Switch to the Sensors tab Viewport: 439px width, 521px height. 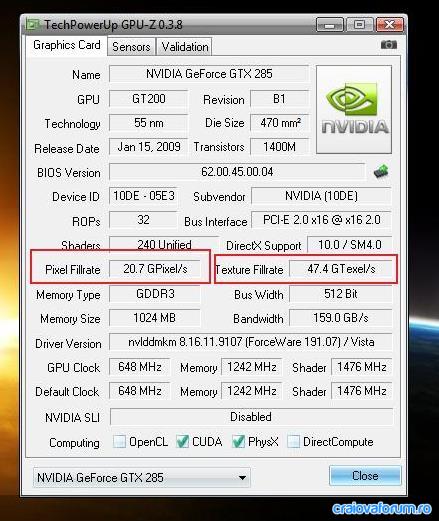[x=131, y=47]
